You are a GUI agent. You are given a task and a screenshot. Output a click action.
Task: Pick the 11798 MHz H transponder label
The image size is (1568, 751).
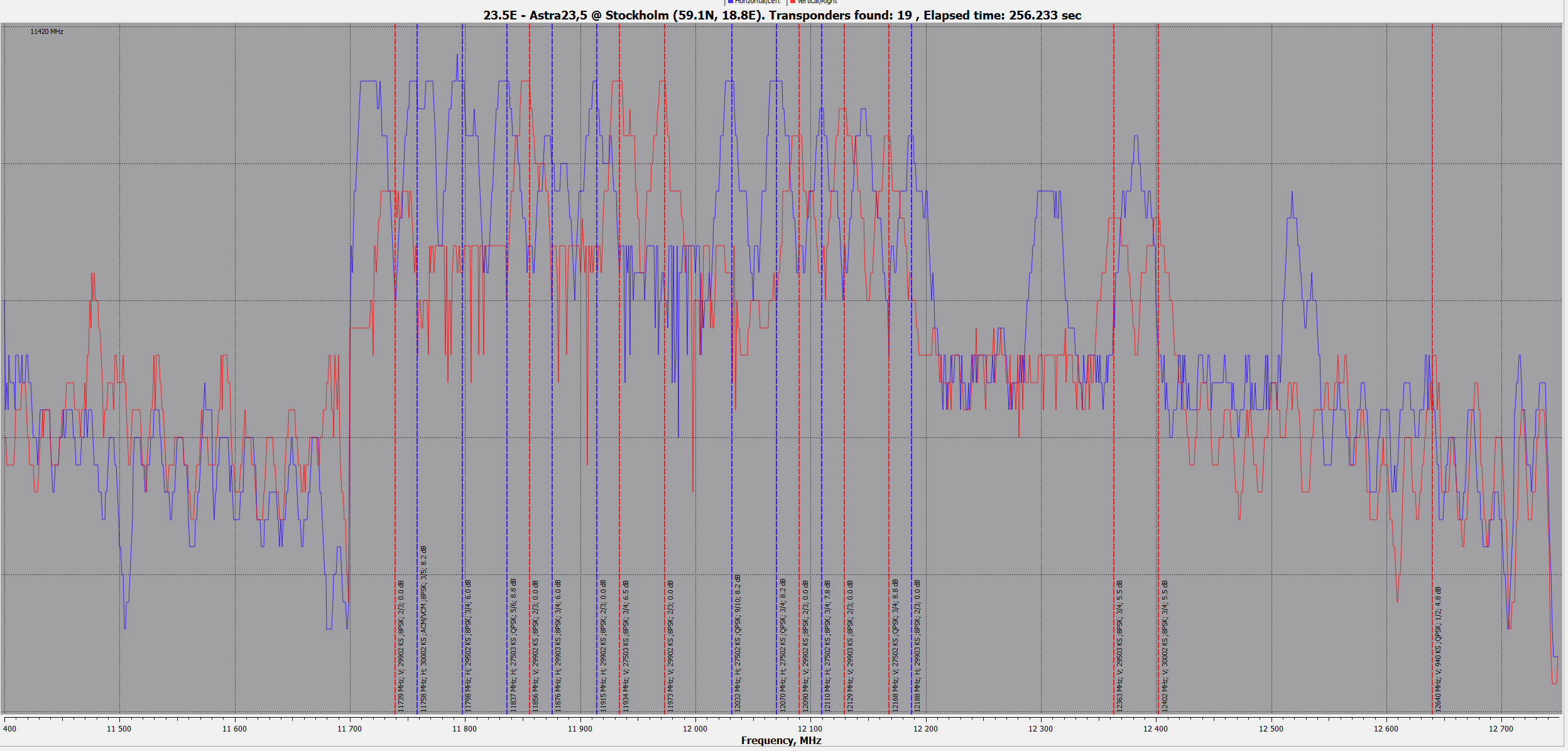(x=468, y=646)
